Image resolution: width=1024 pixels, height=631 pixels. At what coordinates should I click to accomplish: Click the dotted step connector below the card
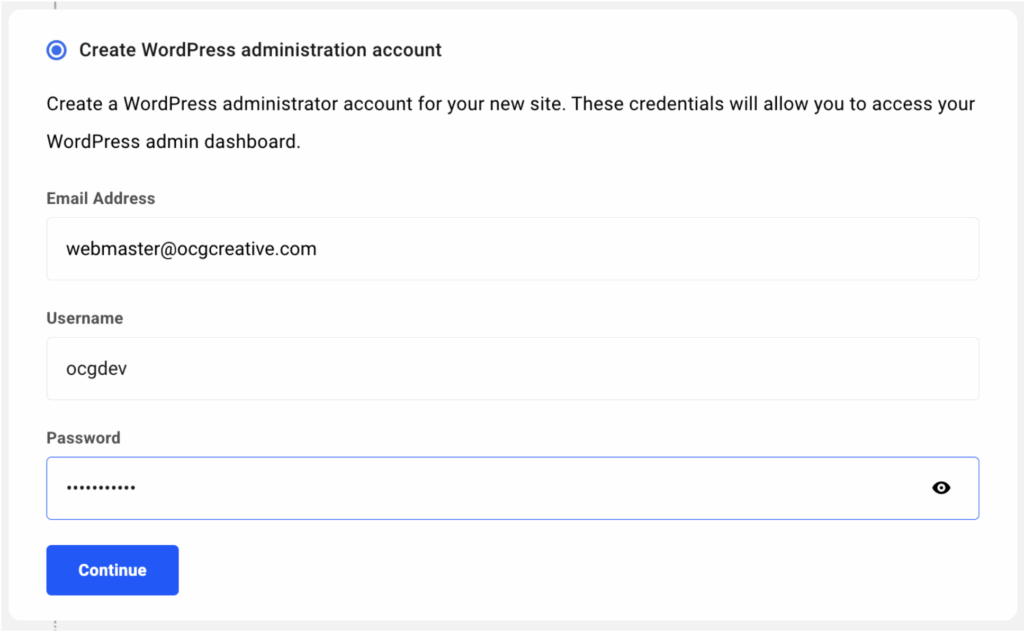(x=55, y=626)
